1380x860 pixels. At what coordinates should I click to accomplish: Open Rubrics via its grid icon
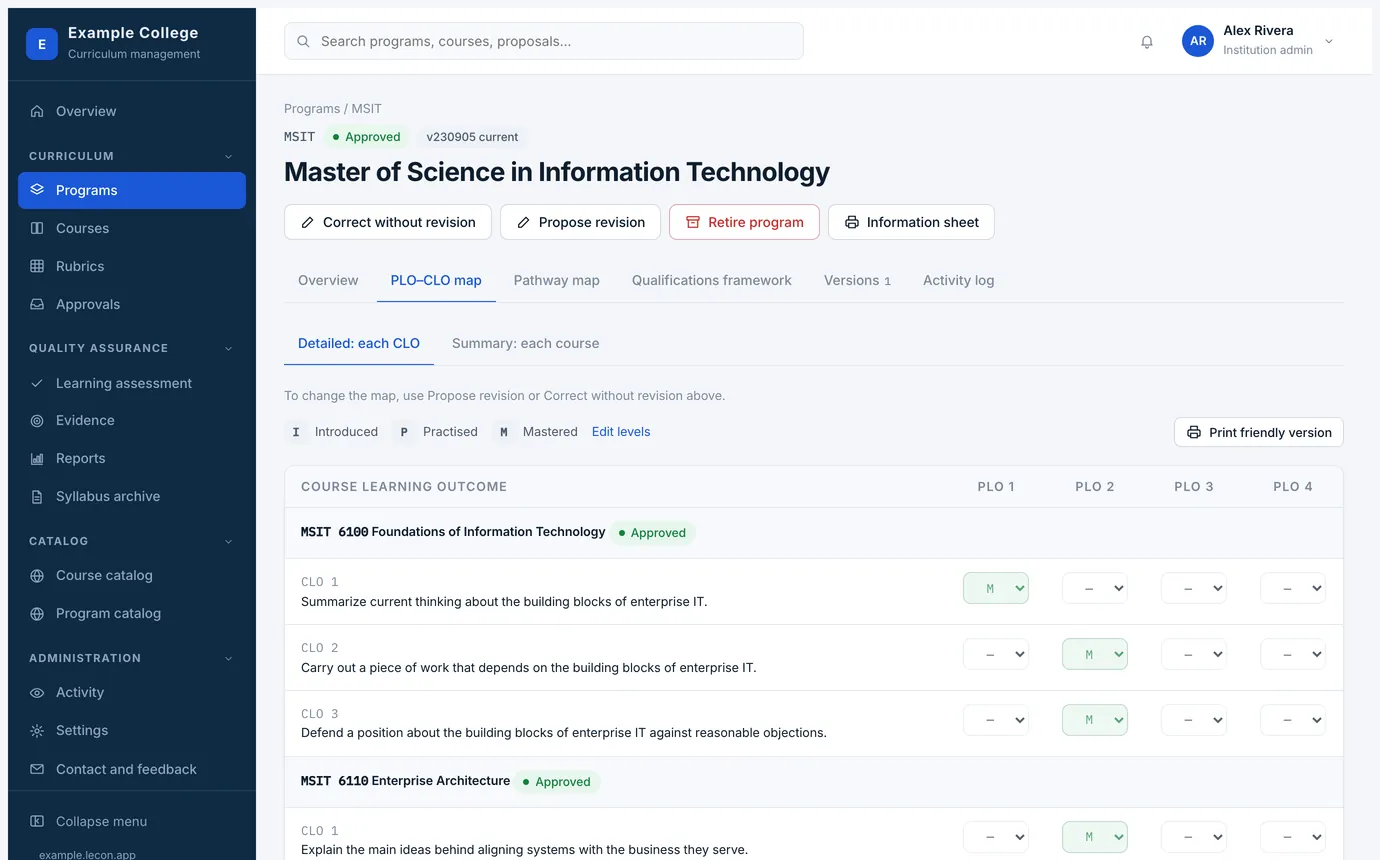coord(37,266)
